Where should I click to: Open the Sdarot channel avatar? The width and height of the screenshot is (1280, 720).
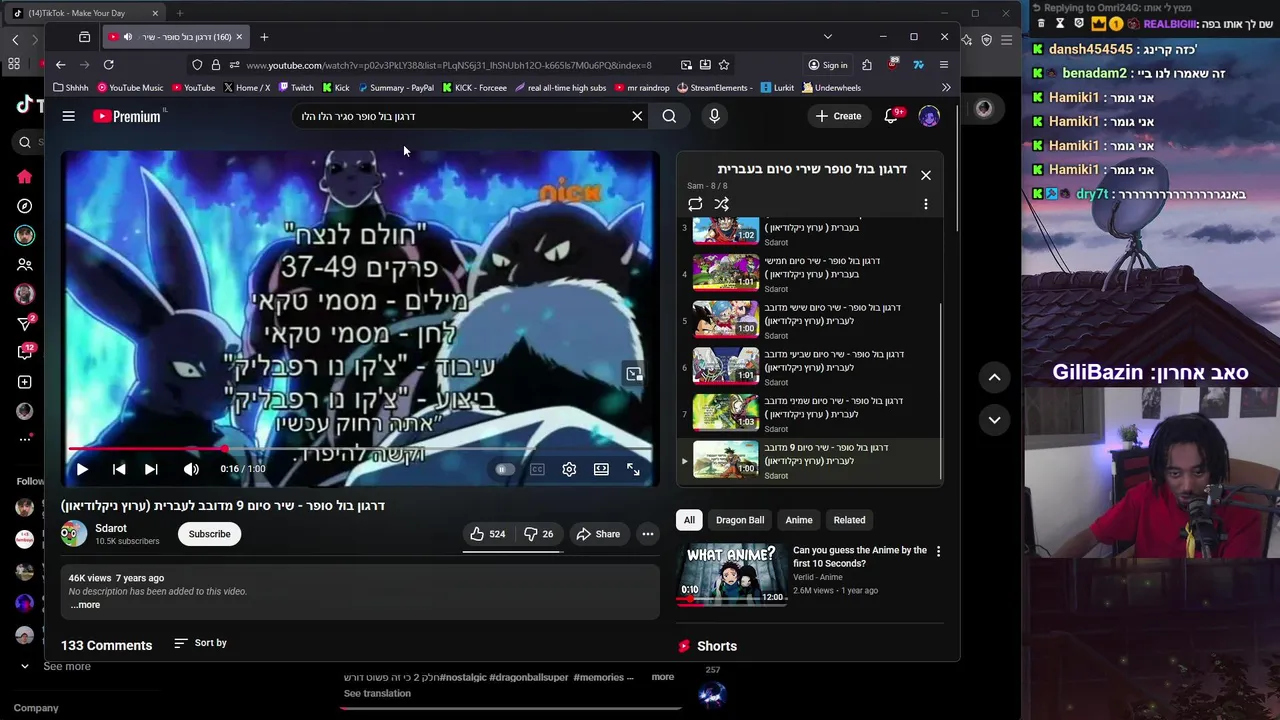tap(74, 534)
